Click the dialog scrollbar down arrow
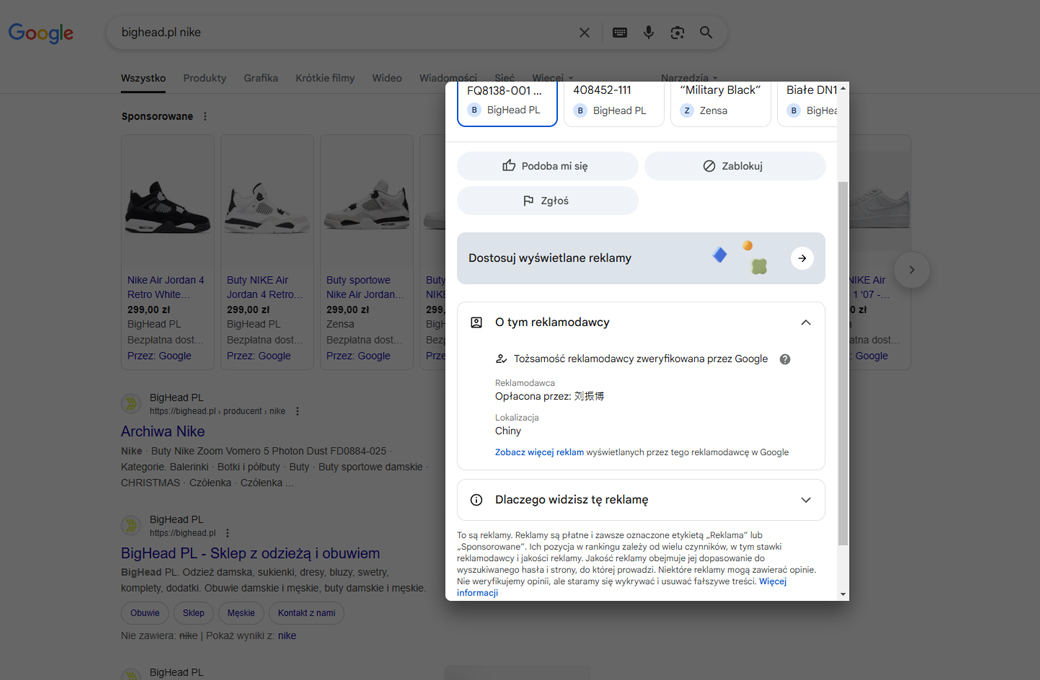This screenshot has width=1040, height=680. pyautogui.click(x=843, y=594)
